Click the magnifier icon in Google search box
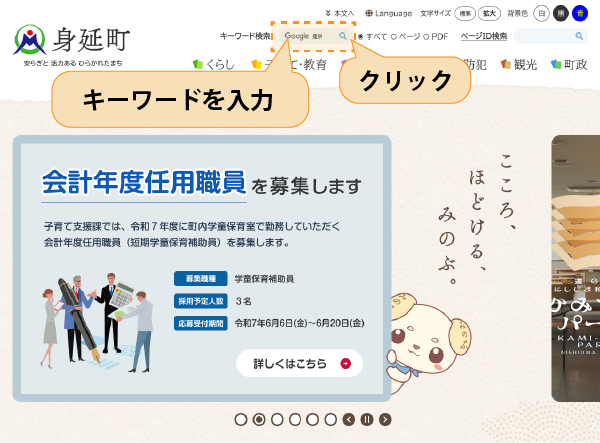Image resolution: width=600 pixels, height=443 pixels. point(342,36)
